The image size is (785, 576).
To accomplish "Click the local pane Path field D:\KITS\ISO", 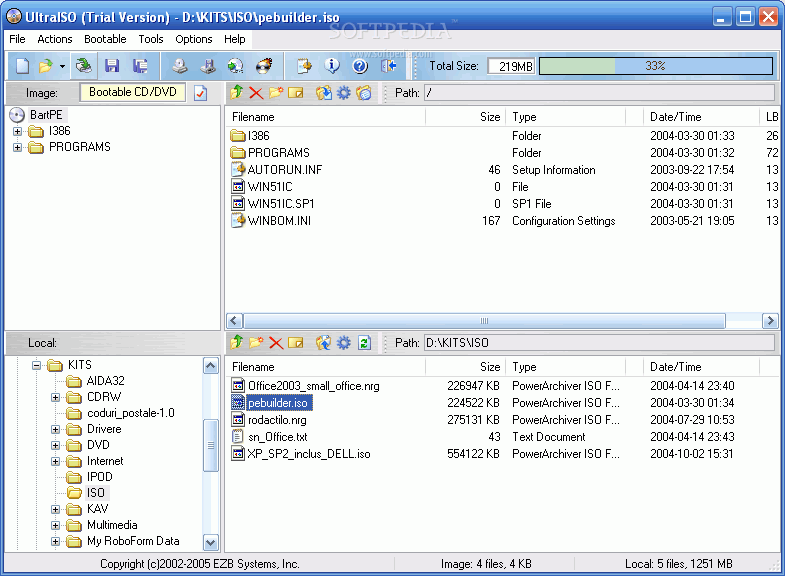I will 599,343.
